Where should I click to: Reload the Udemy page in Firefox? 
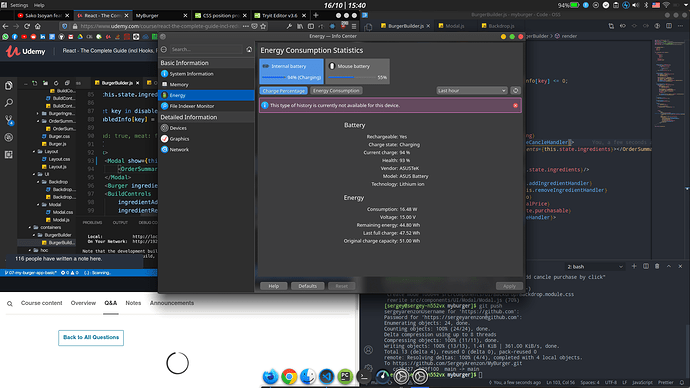(27, 26)
